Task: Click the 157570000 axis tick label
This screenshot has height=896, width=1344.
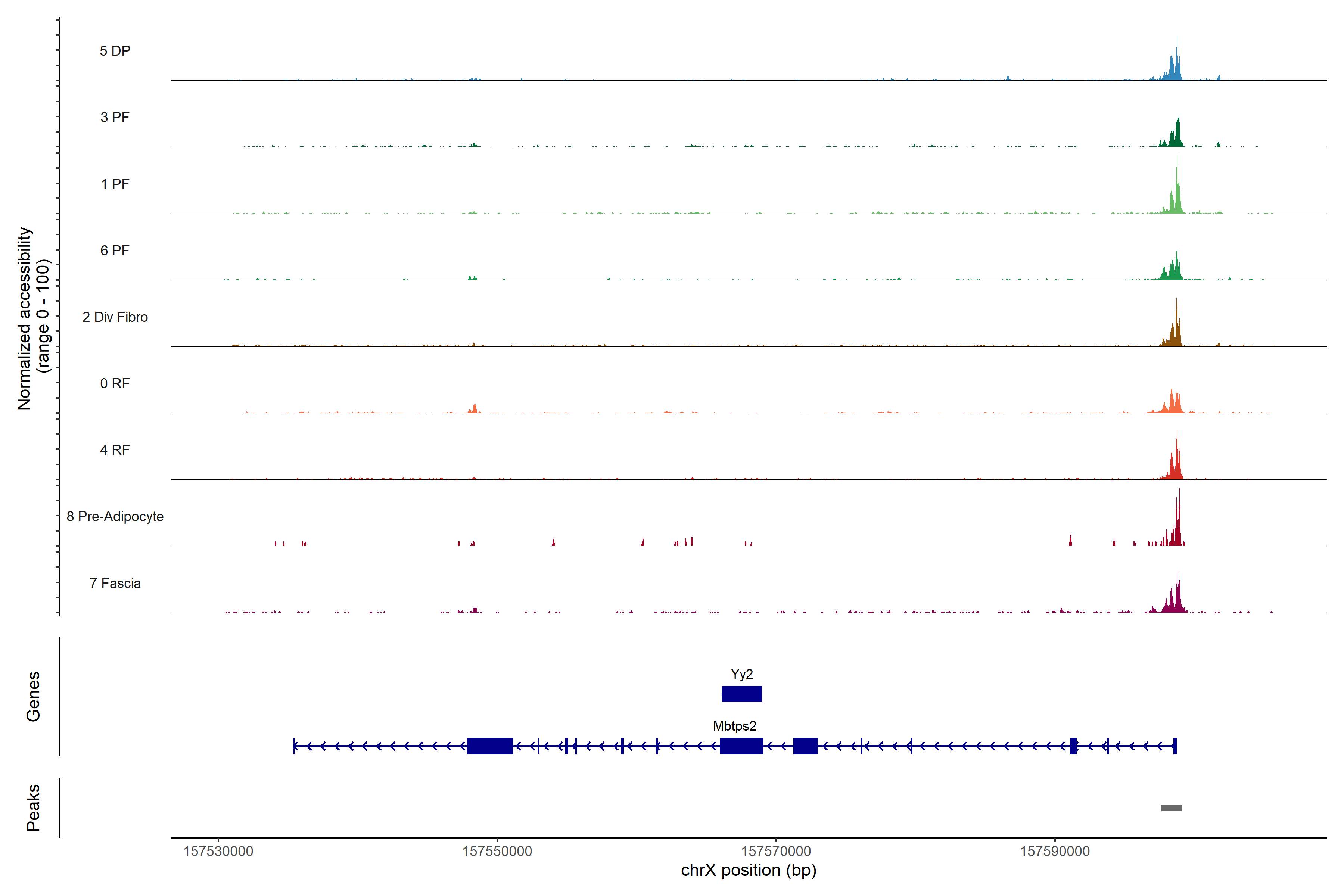Action: [775, 851]
